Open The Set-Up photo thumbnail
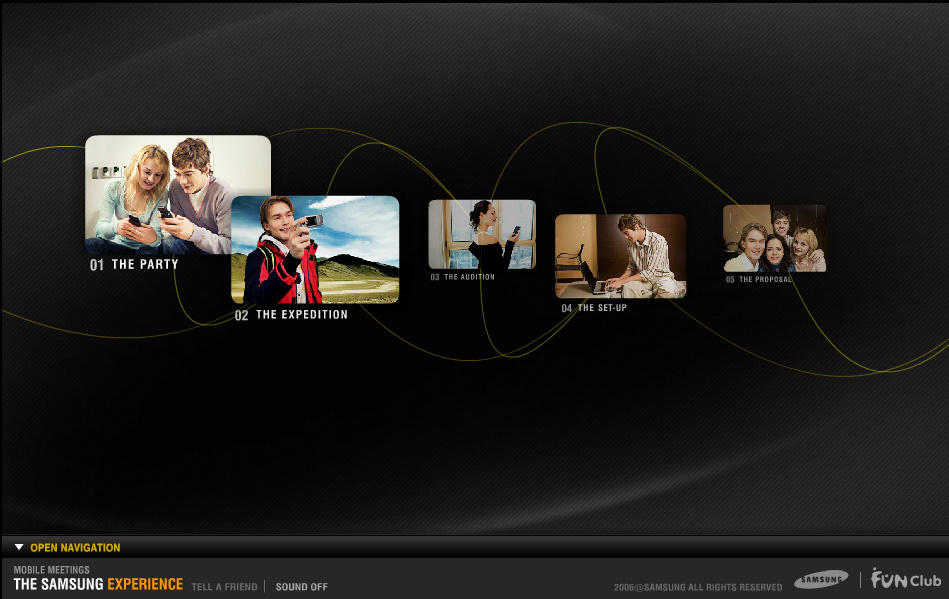Viewport: 949px width, 599px height. tap(620, 256)
